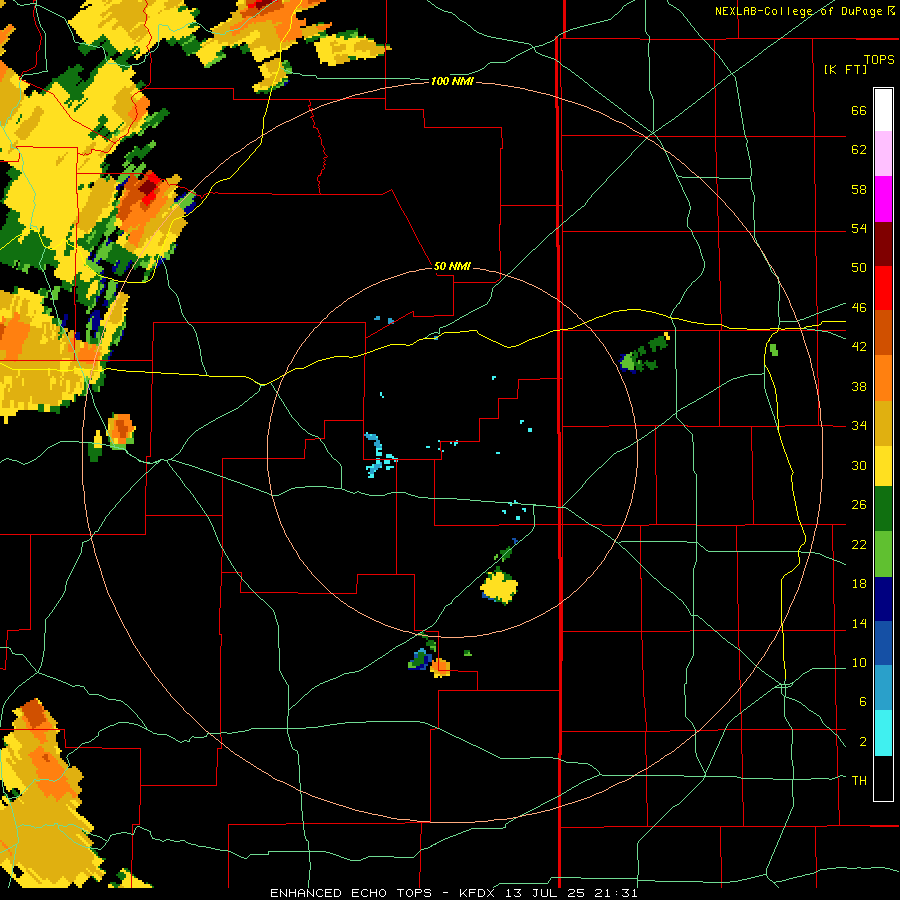900x900 pixels.
Task: Click the "54" legend value
Action: [x=859, y=228]
